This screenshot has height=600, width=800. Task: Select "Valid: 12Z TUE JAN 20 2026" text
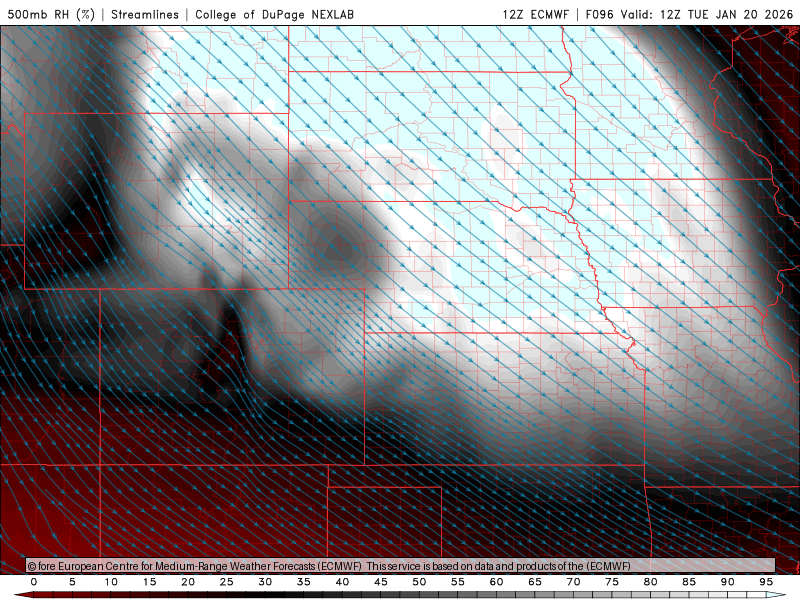pyautogui.click(x=706, y=14)
